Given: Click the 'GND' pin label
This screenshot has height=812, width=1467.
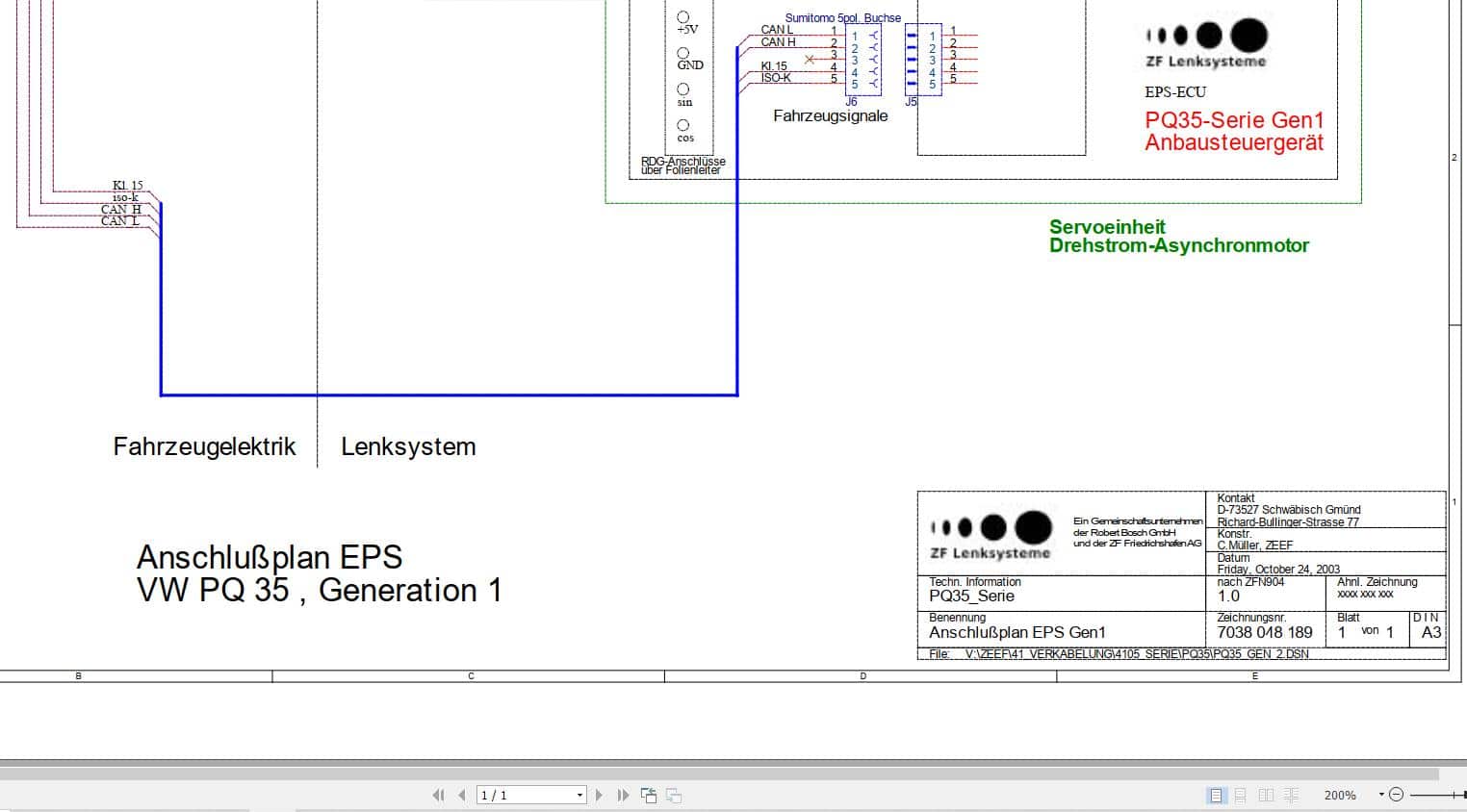Looking at the screenshot, I should click(690, 65).
